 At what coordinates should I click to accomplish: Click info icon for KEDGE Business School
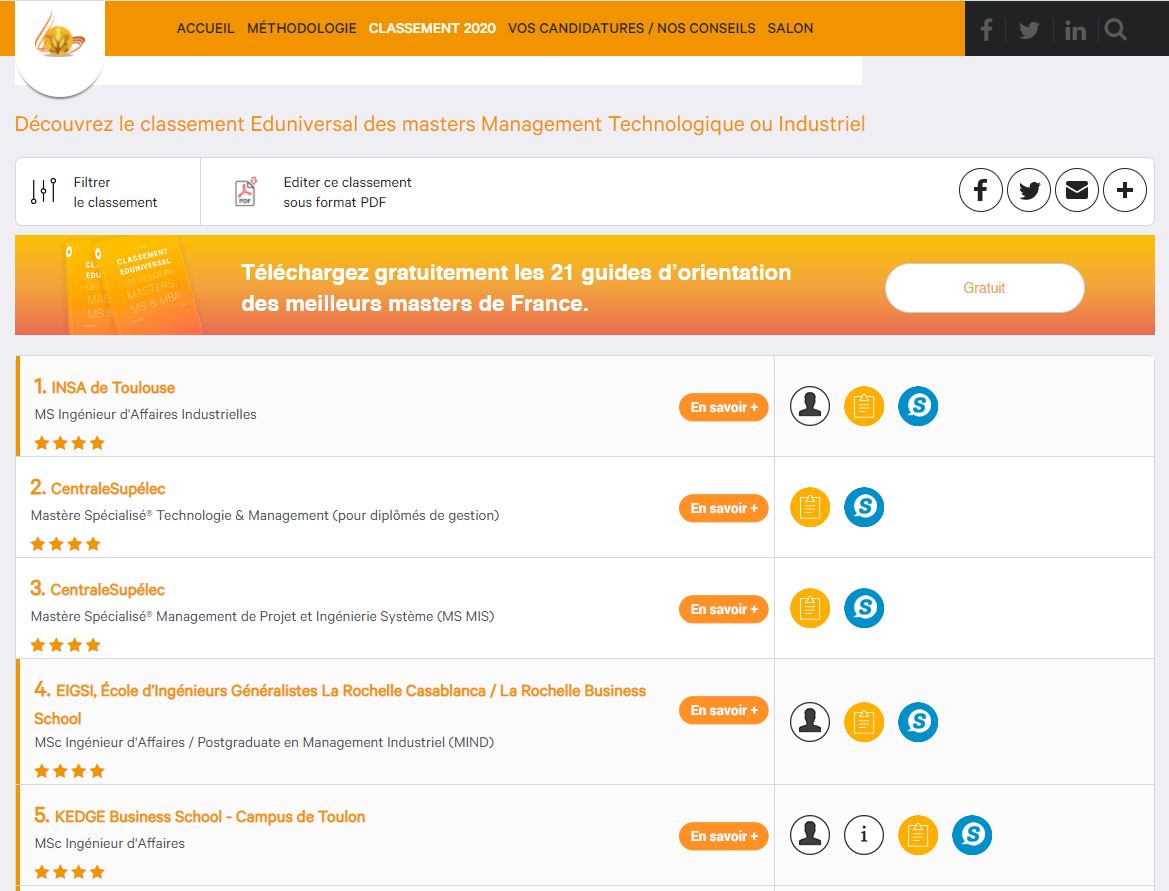[x=864, y=835]
